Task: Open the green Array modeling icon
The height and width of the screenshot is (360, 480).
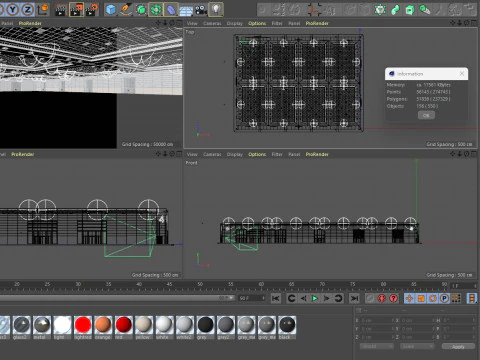Action: [156, 10]
